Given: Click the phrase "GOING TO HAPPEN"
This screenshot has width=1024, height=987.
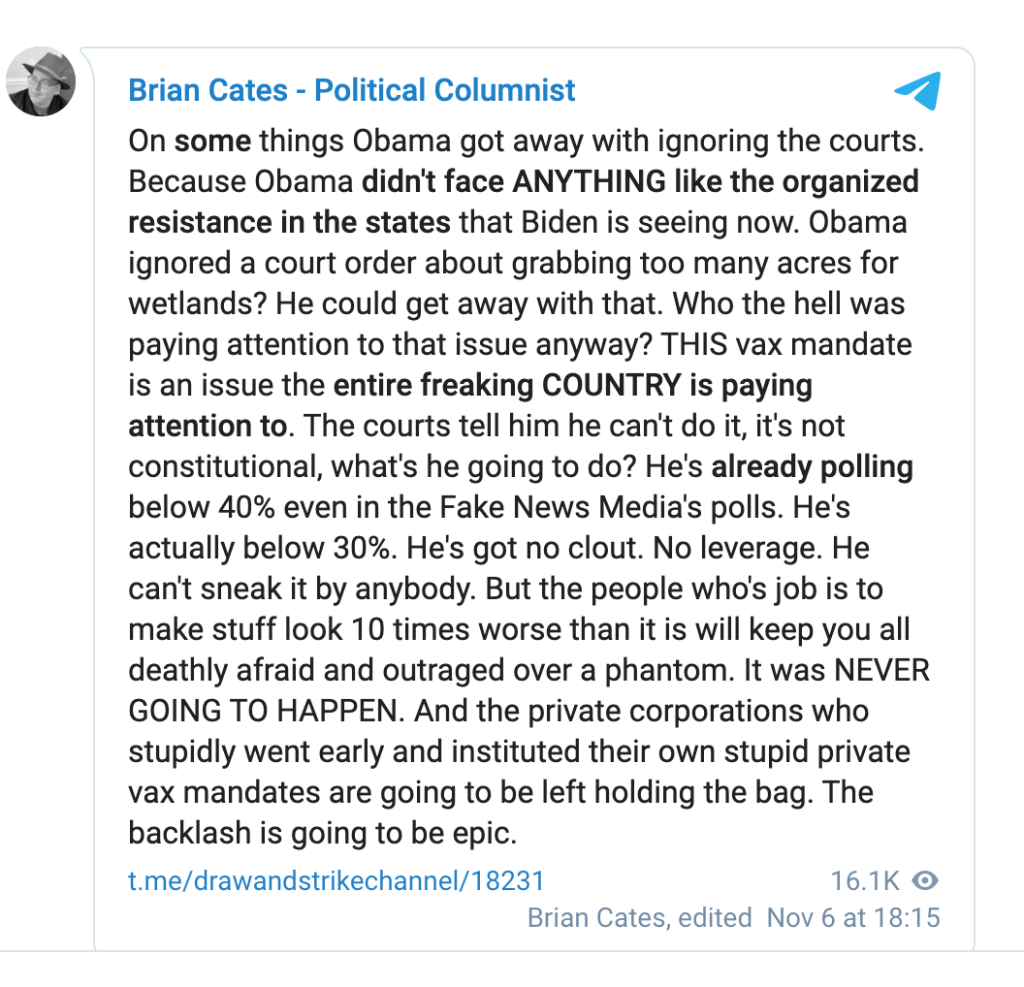Looking at the screenshot, I should click(263, 711).
